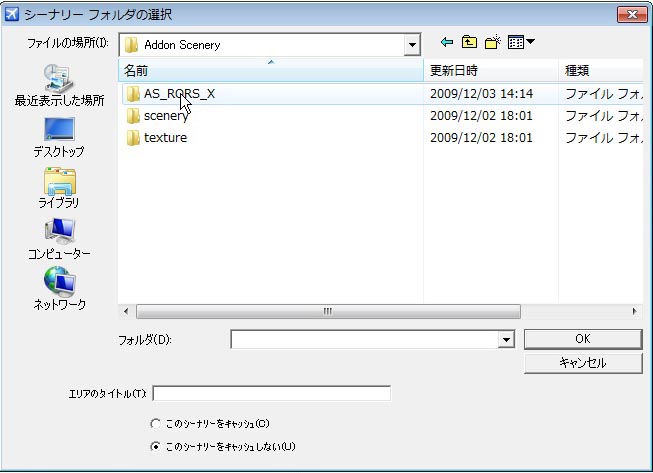653x473 pixels.
Task: Click the horizontal scrollbar thumb
Action: click(x=328, y=311)
